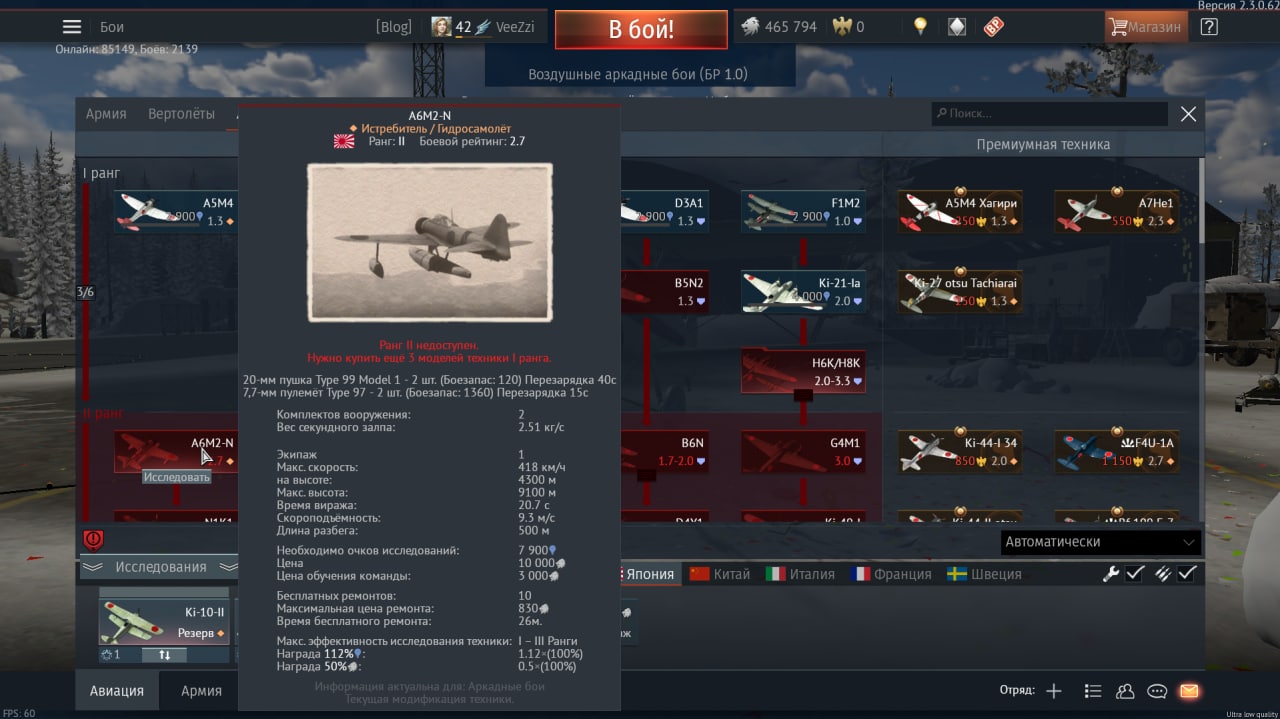Open the chat speech bubble icon

pos(1157,691)
